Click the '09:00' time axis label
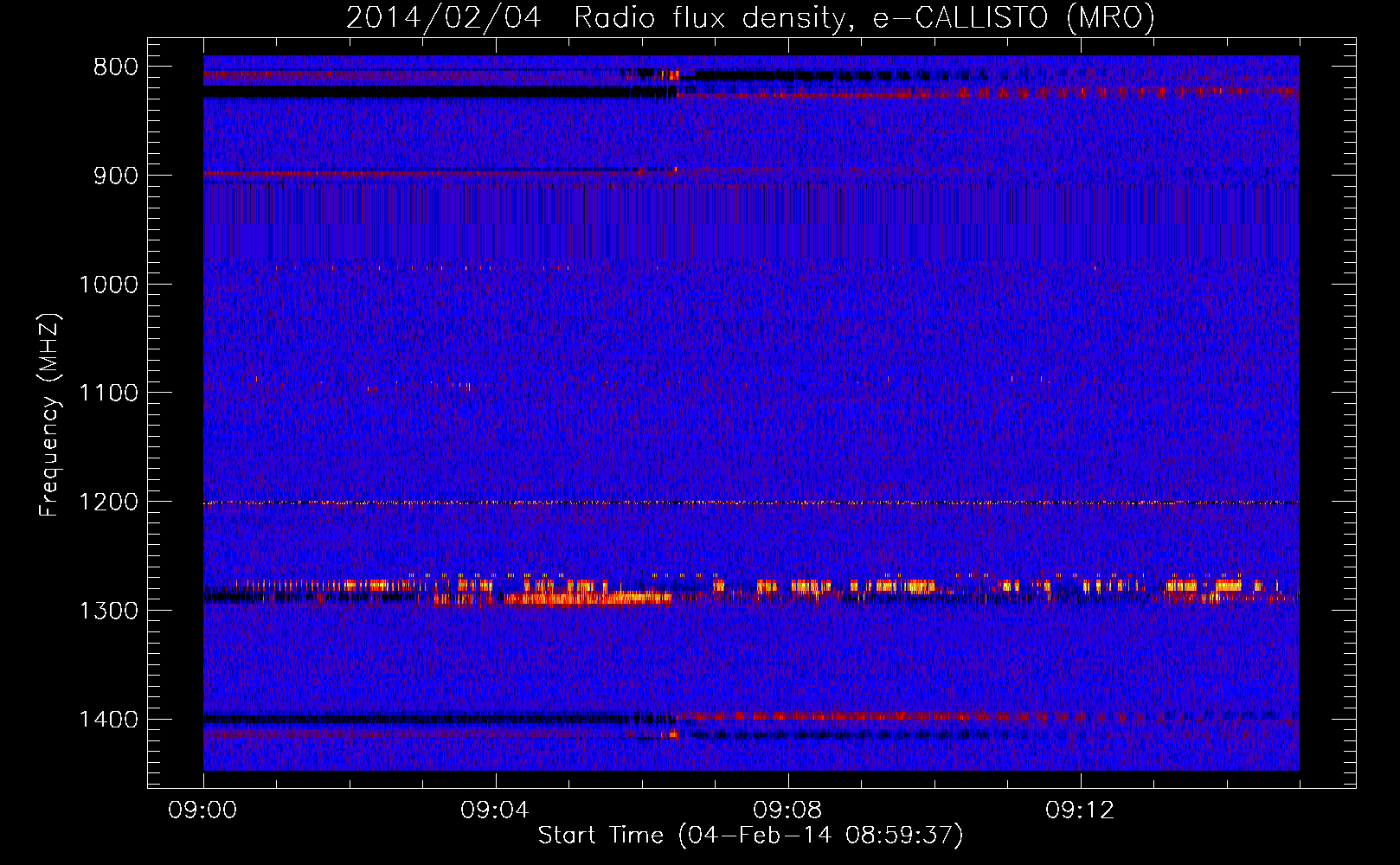The image size is (1400, 865). coord(203,811)
